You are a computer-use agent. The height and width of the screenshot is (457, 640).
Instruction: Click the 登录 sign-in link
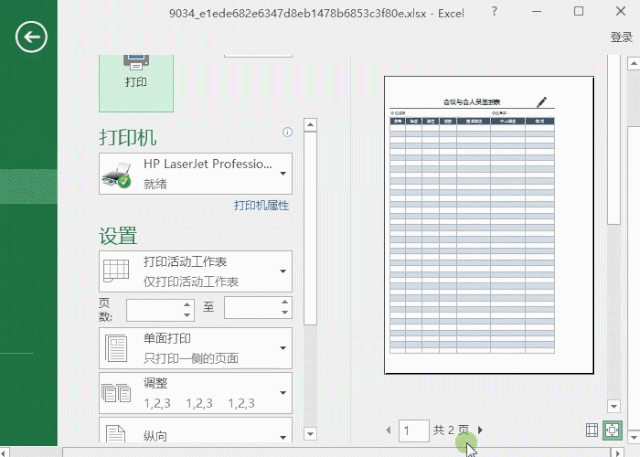pyautogui.click(x=621, y=37)
